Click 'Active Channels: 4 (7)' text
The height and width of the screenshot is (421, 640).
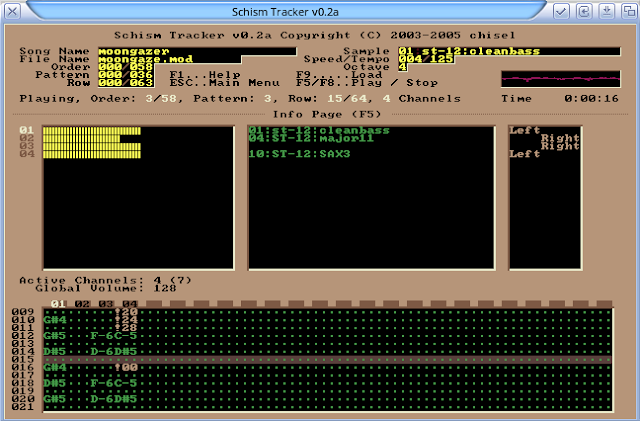point(105,281)
